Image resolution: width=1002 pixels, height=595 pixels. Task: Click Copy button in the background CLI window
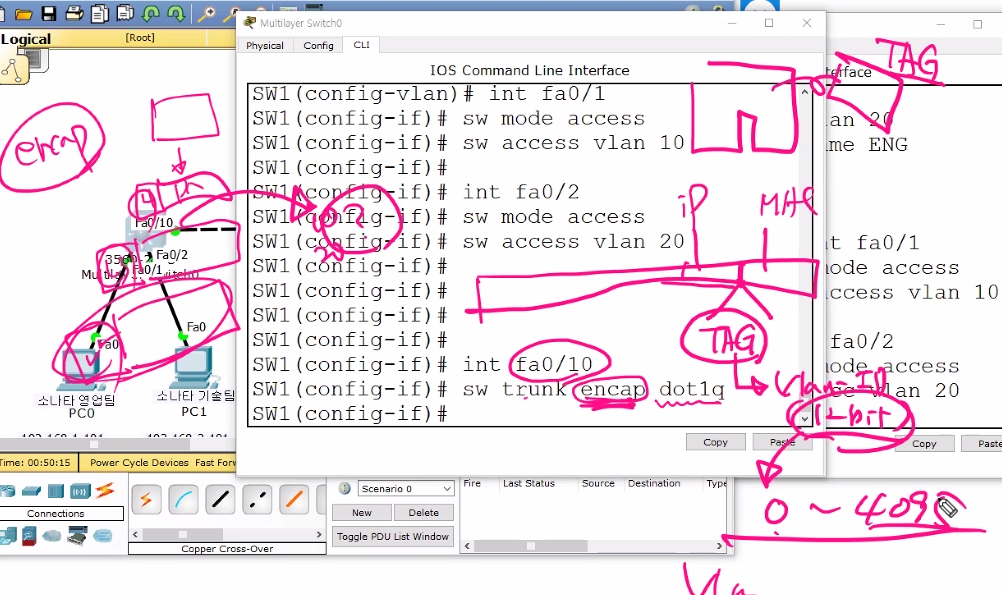[x=924, y=444]
